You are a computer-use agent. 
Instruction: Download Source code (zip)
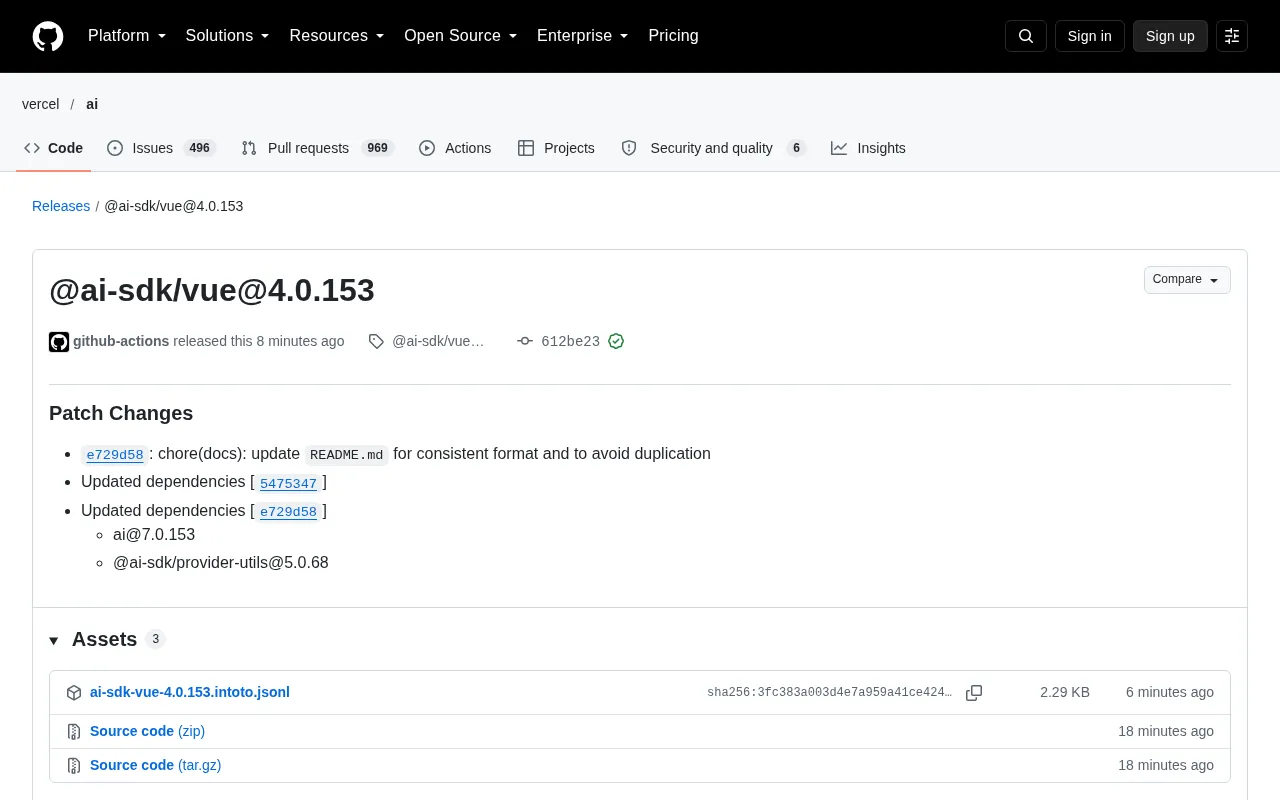point(147,731)
